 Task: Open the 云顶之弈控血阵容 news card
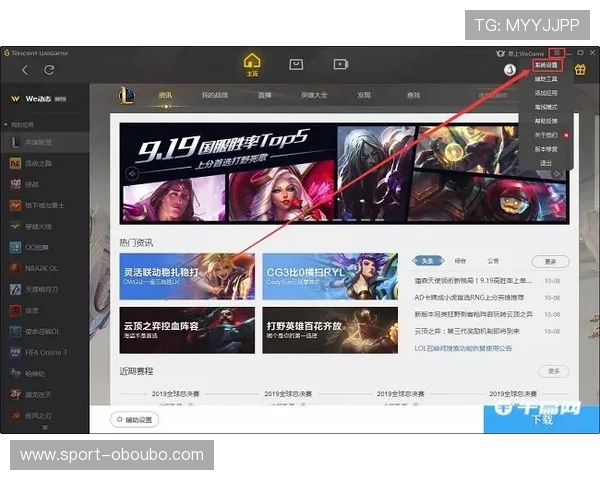(187, 330)
